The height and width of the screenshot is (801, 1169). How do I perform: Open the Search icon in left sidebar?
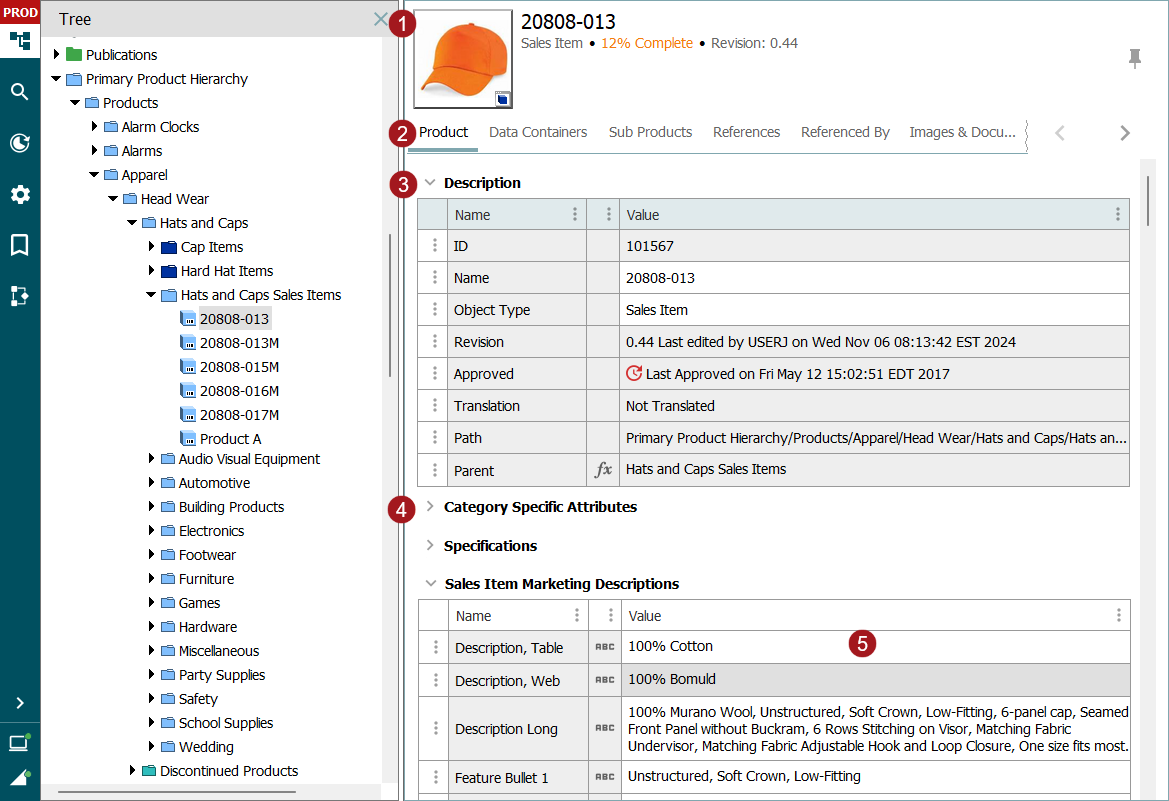click(20, 92)
